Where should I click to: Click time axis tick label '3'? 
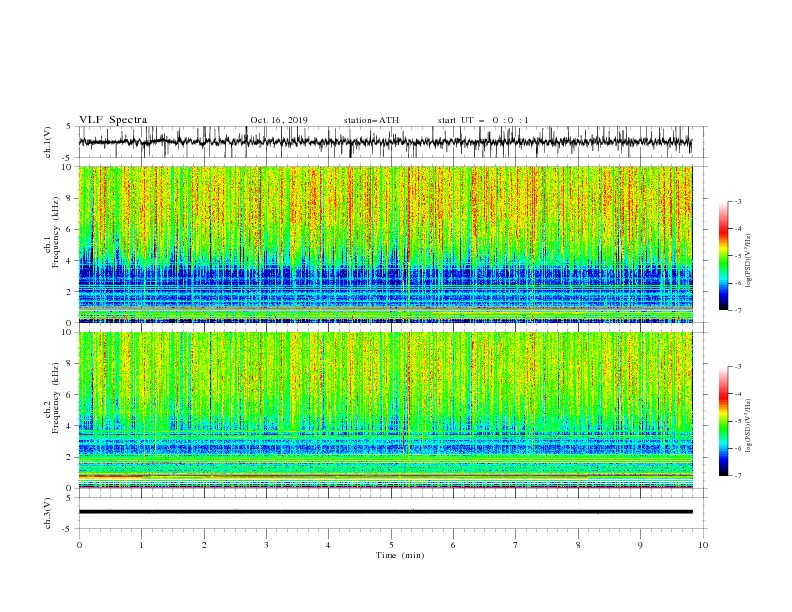[x=266, y=545]
